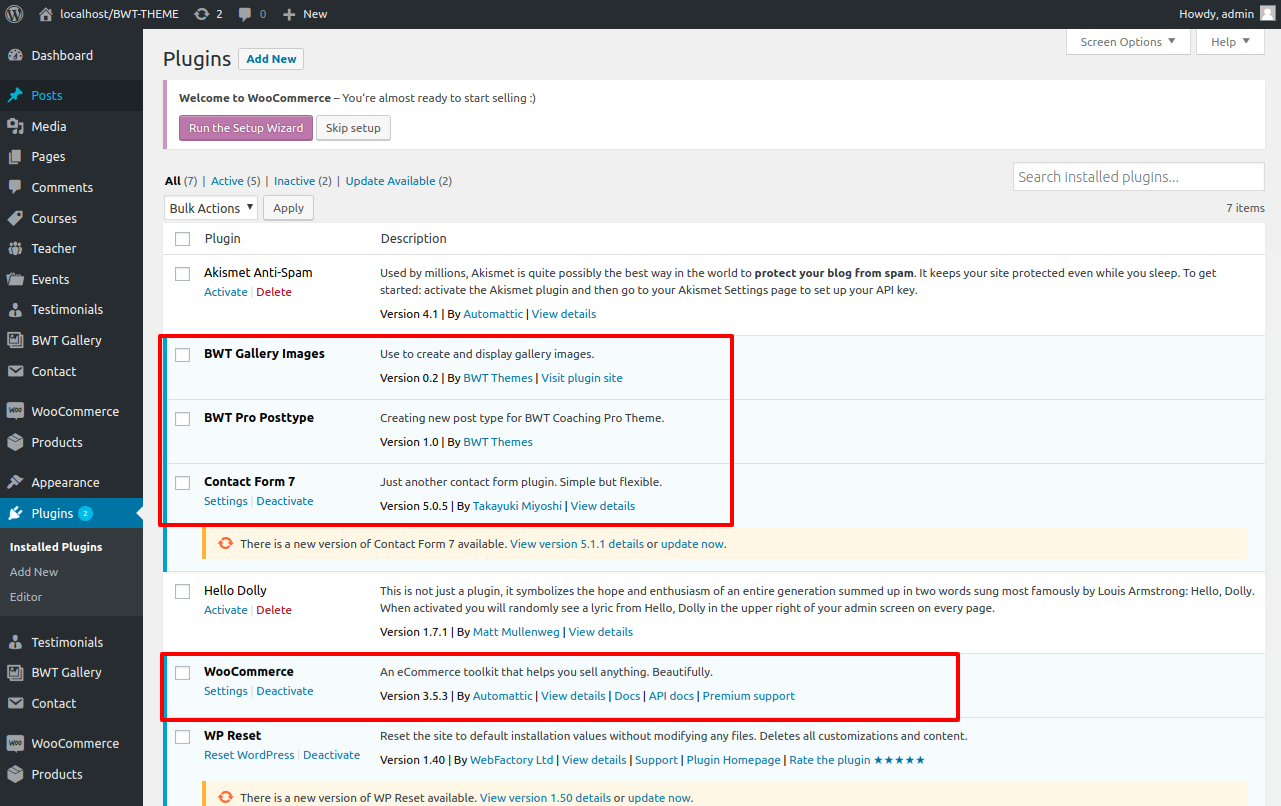The width and height of the screenshot is (1281, 806).
Task: Filter plugins by Inactive
Action: (x=294, y=181)
